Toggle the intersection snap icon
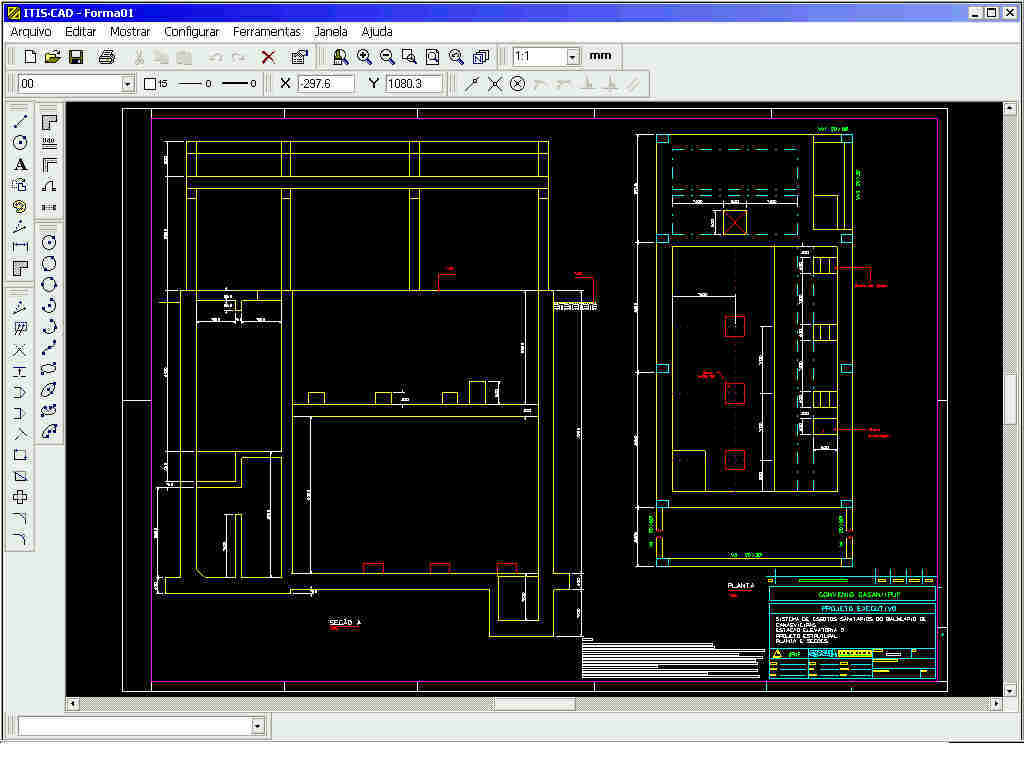 point(495,84)
